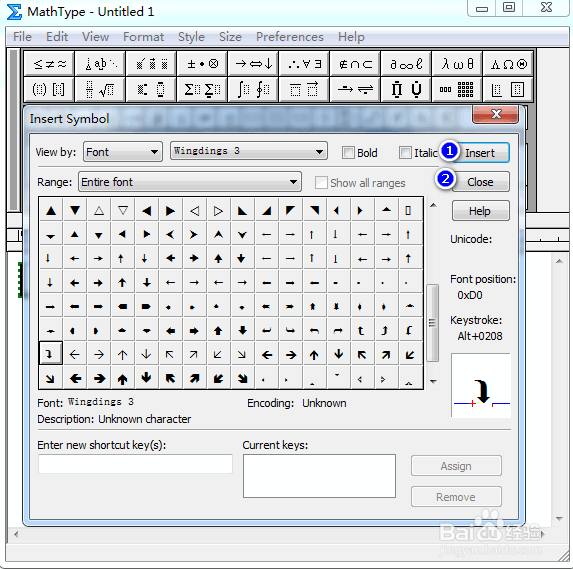Click the symbol preview thumbnail
This screenshot has width=573, height=570.
pyautogui.click(x=481, y=385)
